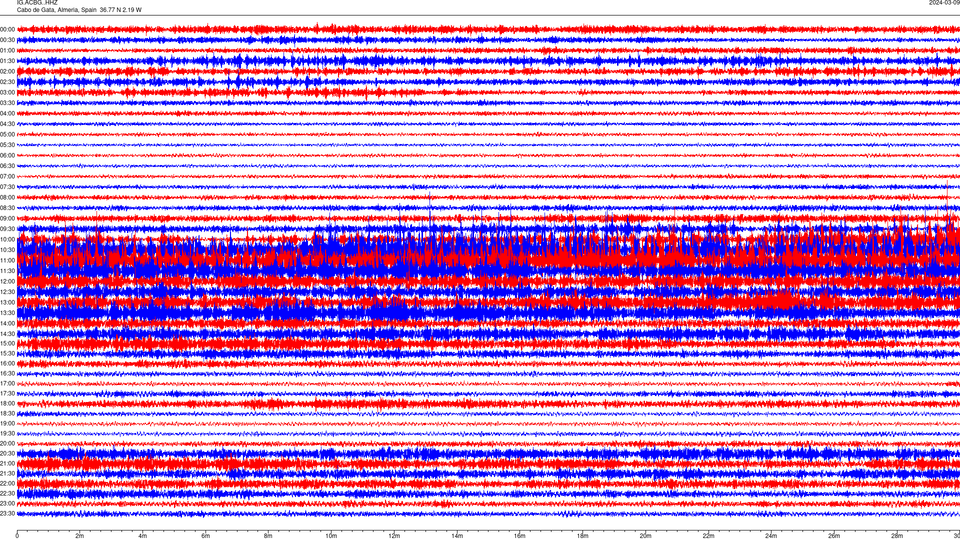Viewport: 960px width, 540px height.
Task: Select the 18:30 time row label
Action: pyautogui.click(x=7, y=413)
